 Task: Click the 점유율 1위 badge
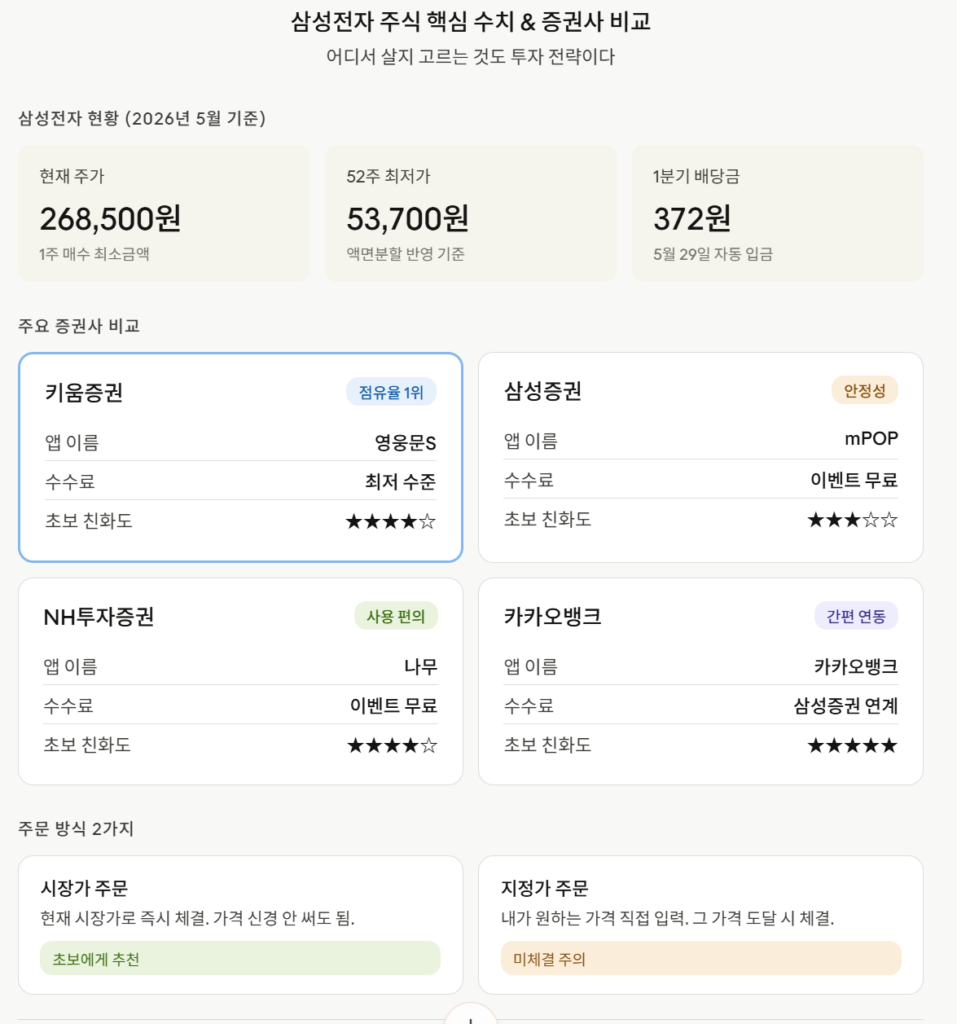391,392
